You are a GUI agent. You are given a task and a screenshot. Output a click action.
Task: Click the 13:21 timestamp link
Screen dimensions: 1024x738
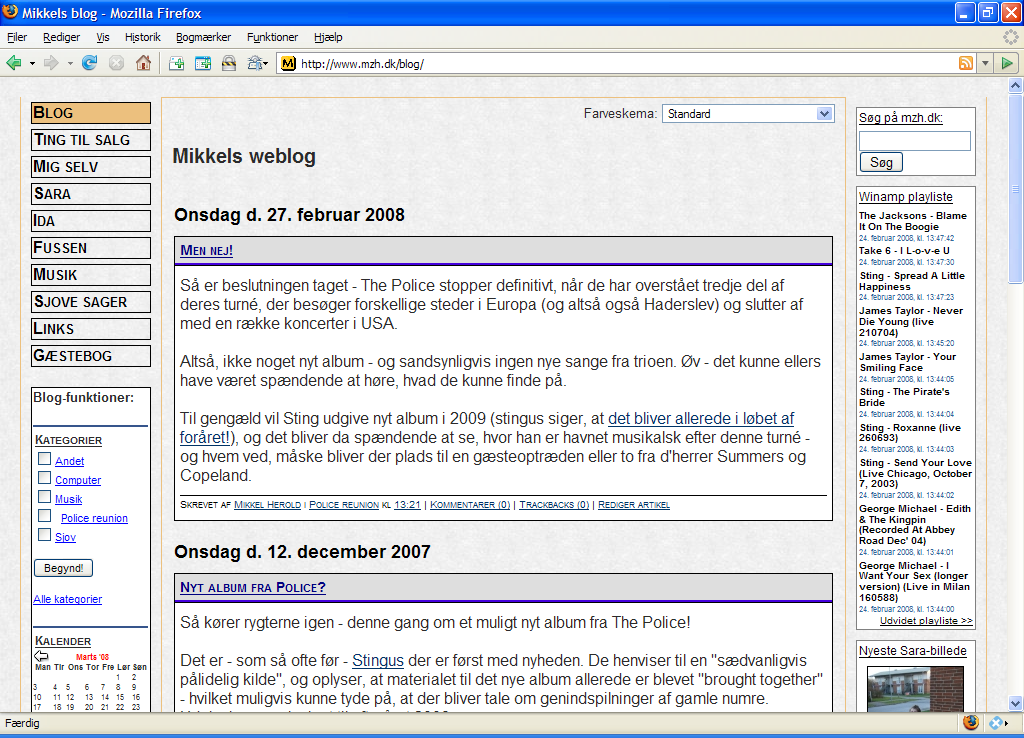(408, 505)
